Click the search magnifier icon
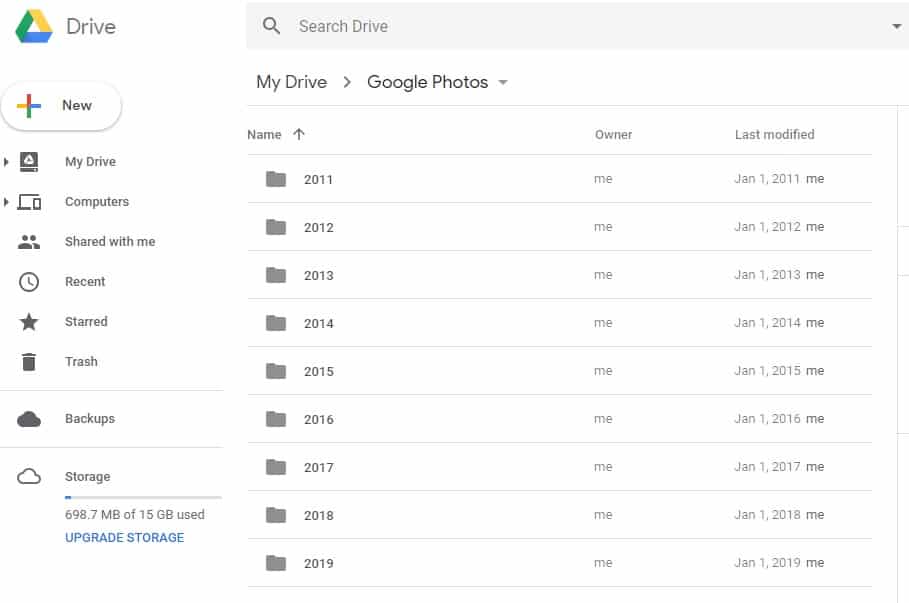Viewport: 909px width, 603px height. pos(271,26)
